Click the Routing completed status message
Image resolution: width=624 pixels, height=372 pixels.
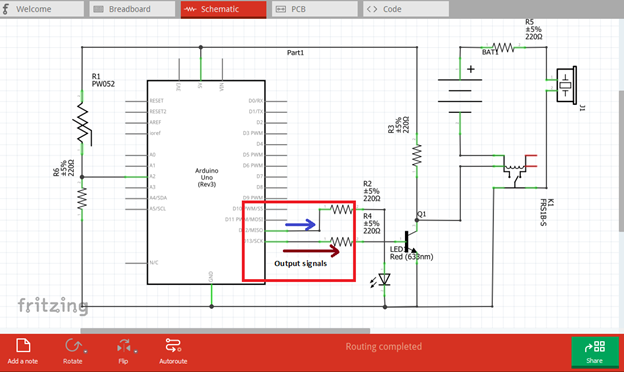384,347
